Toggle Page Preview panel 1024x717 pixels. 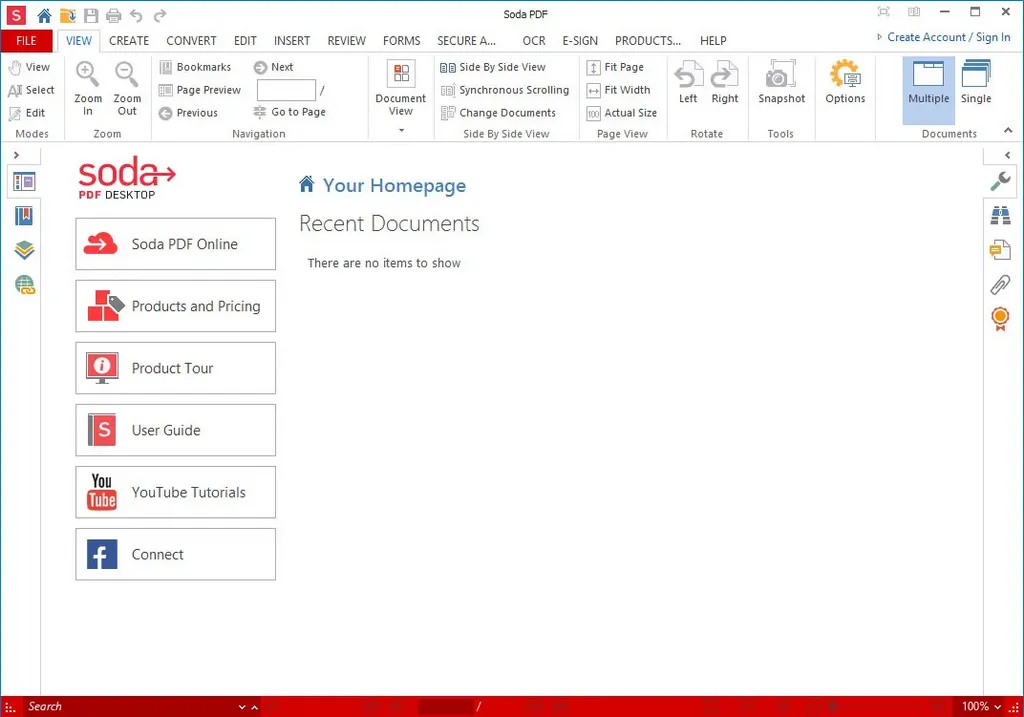(x=200, y=90)
